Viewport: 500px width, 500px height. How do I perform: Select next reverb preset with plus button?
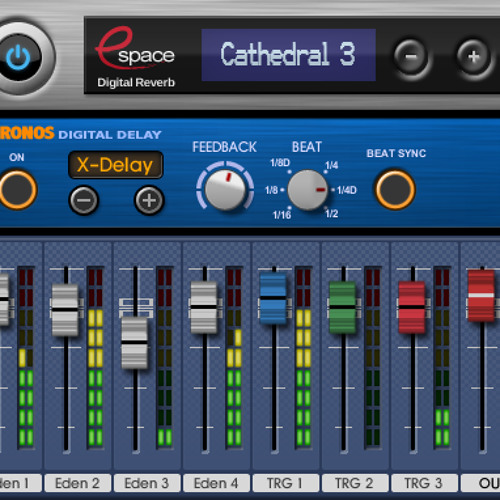pyautogui.click(x=473, y=57)
